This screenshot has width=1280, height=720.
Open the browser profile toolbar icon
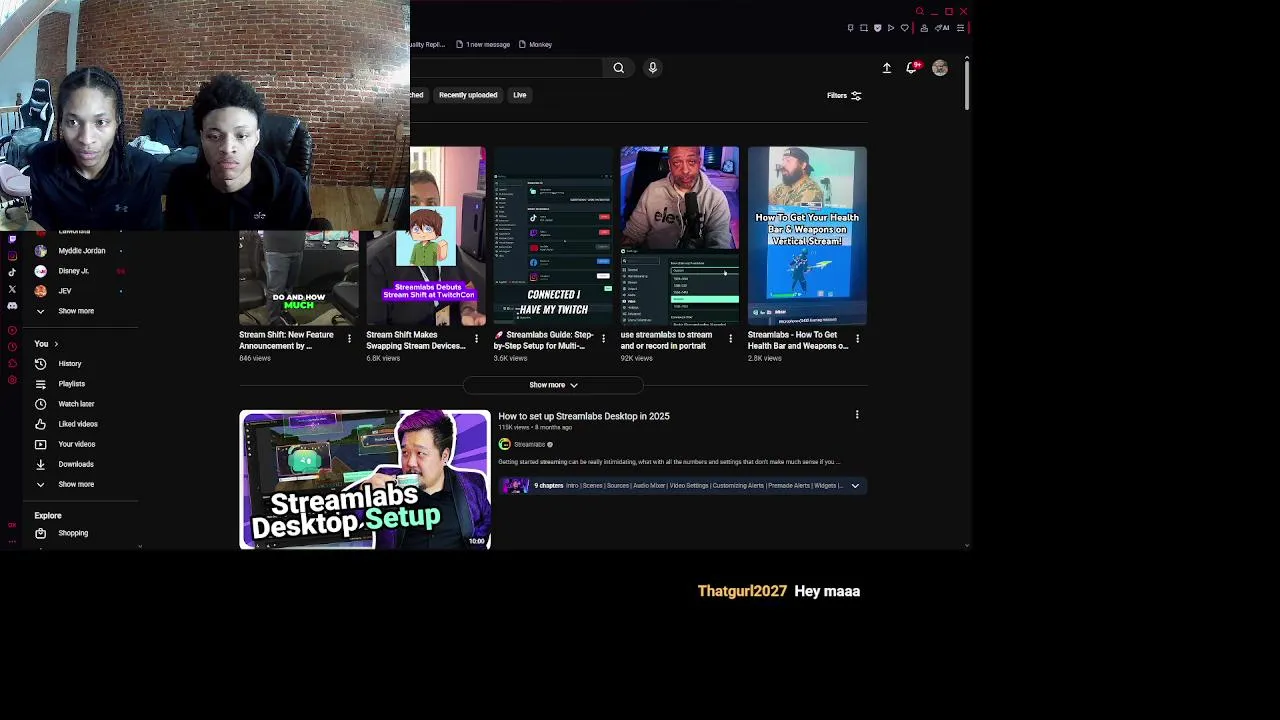924,27
